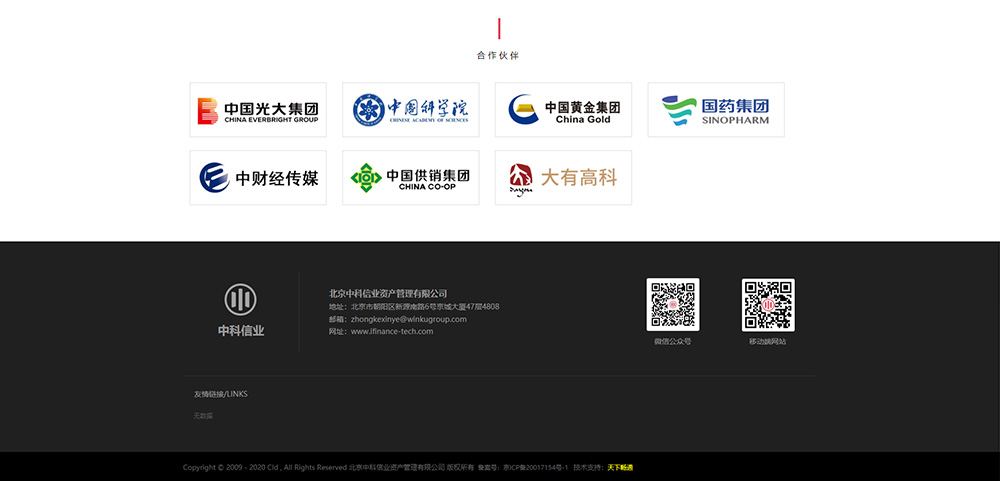The height and width of the screenshot is (481, 1000).
Task: Open the Chinese Academy of Sciences logo
Action: (411, 110)
